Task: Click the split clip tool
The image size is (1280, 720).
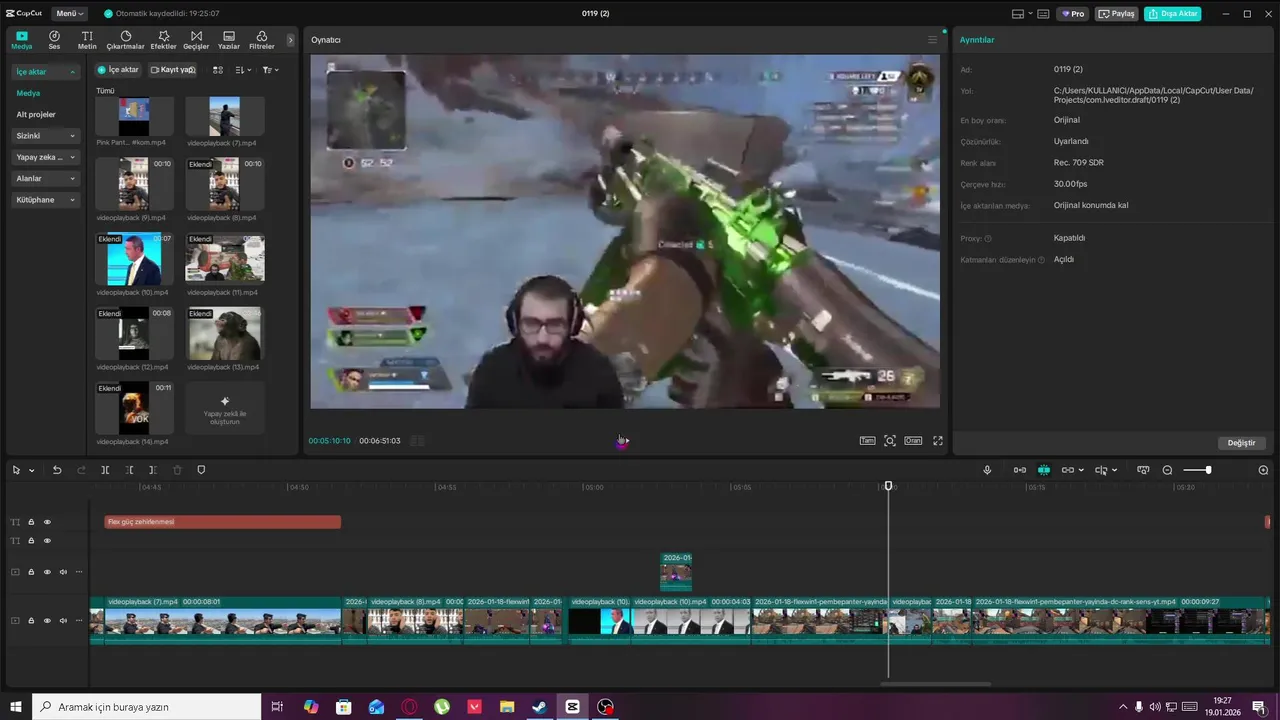Action: tap(105, 470)
